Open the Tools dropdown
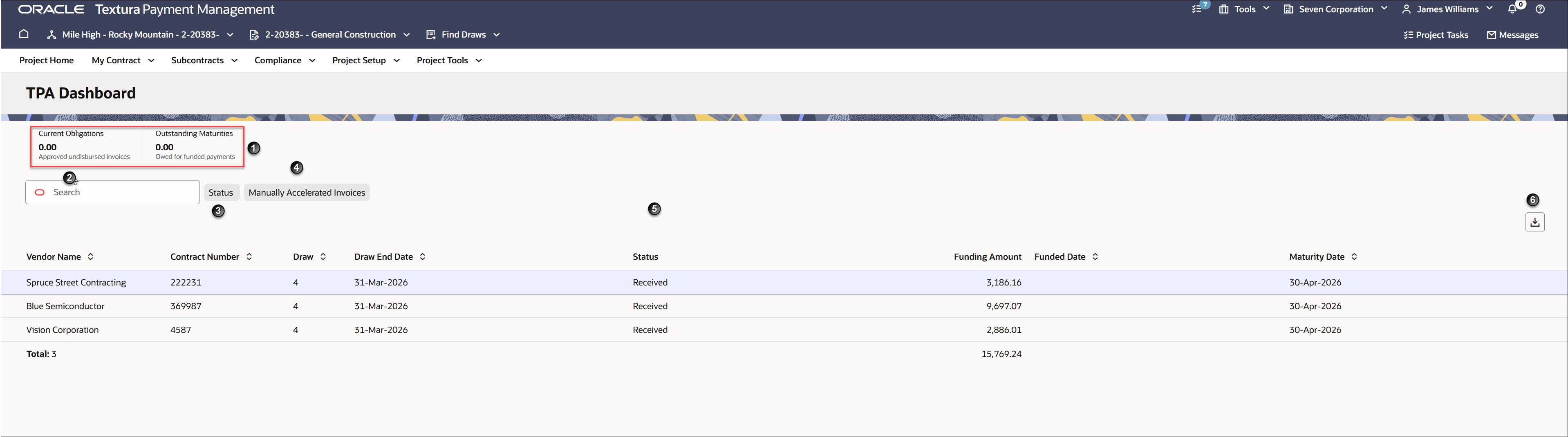The width and height of the screenshot is (1568, 437). (1244, 9)
